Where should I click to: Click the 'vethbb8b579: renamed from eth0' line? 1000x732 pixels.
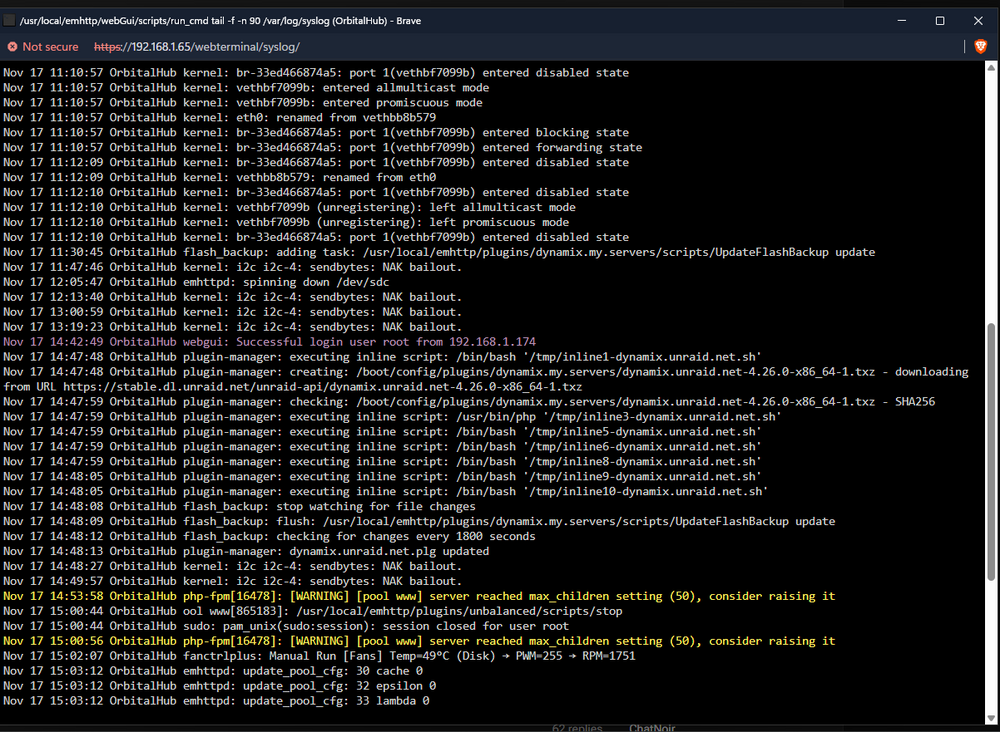tap(220, 177)
